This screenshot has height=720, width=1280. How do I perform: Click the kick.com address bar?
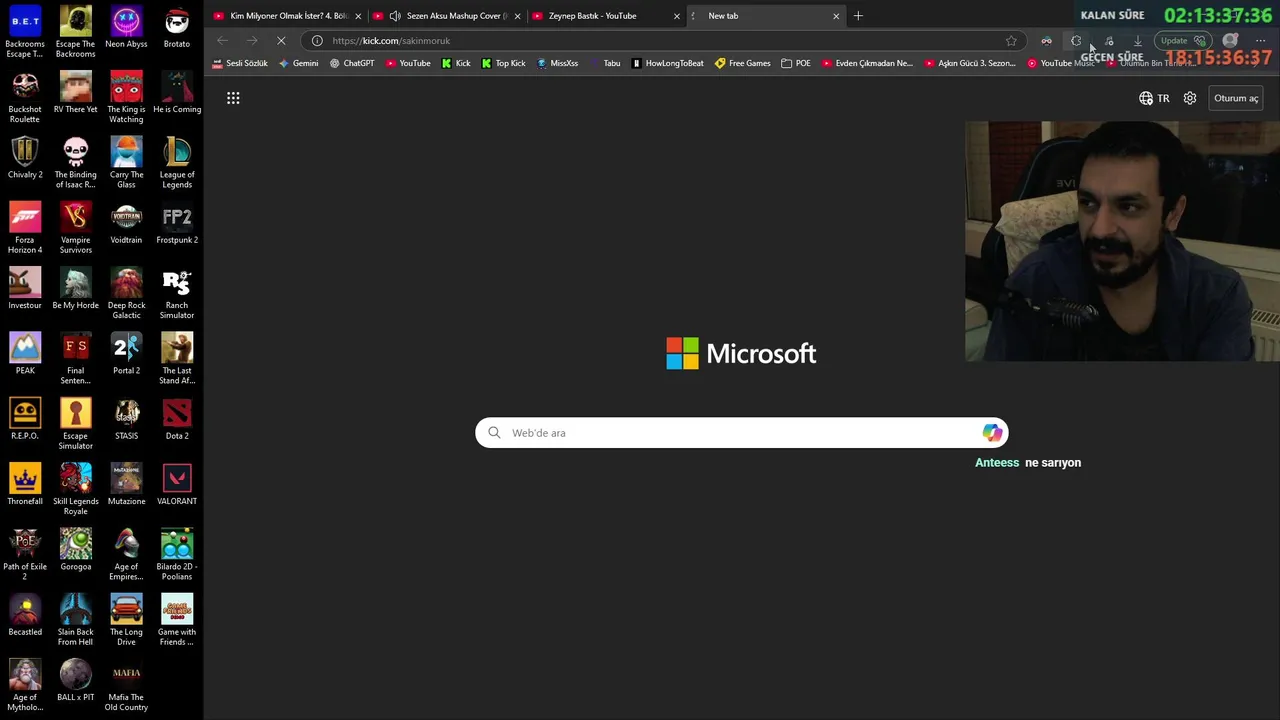coord(660,41)
